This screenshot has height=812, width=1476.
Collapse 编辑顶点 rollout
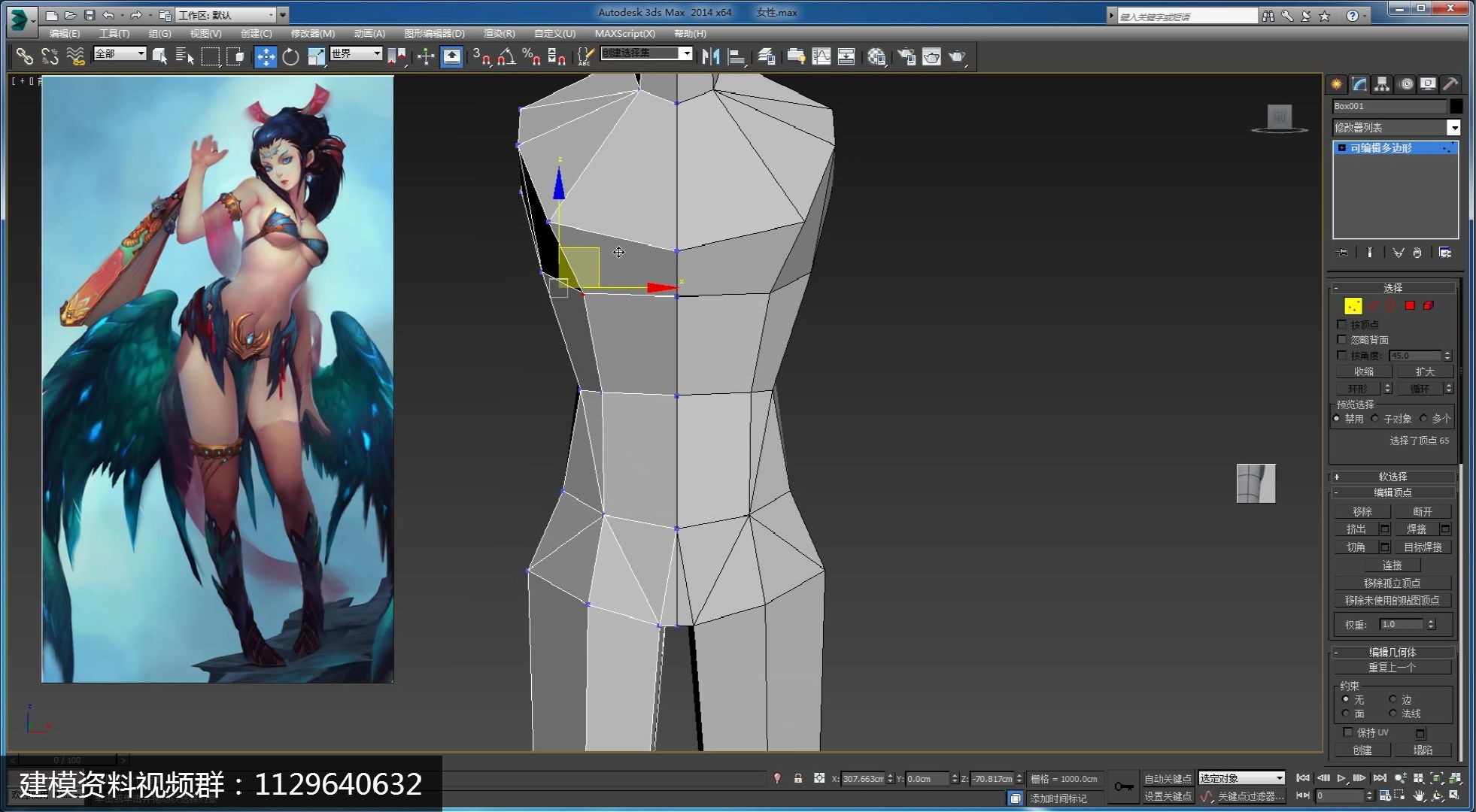[1392, 492]
